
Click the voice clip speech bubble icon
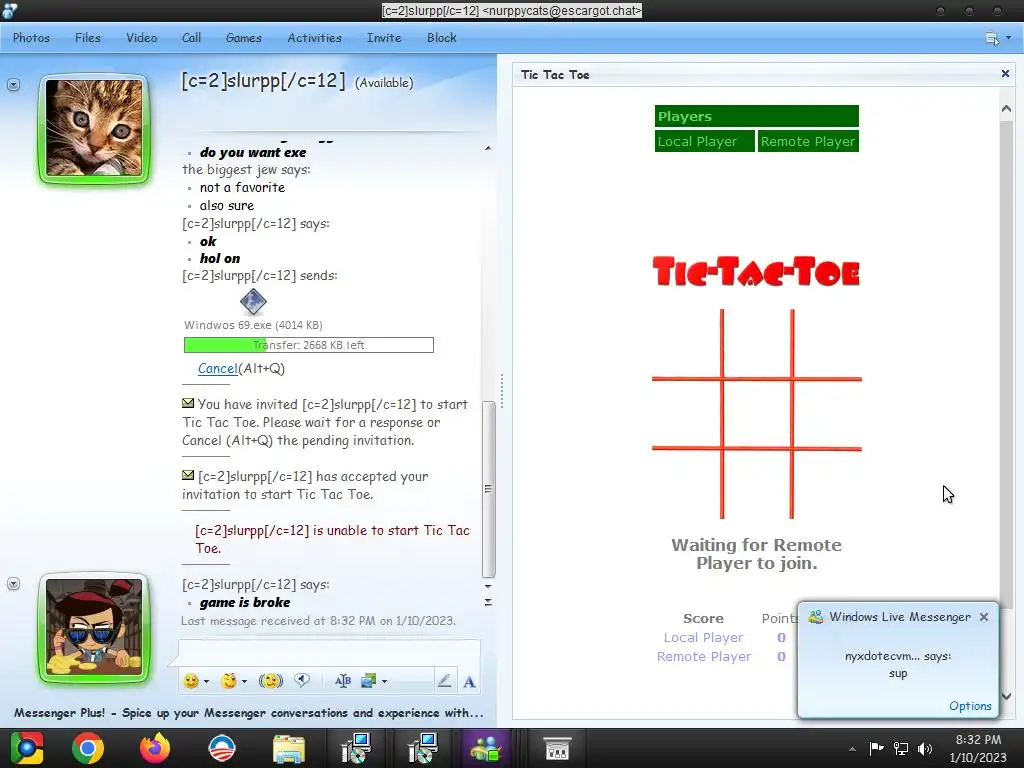click(302, 681)
